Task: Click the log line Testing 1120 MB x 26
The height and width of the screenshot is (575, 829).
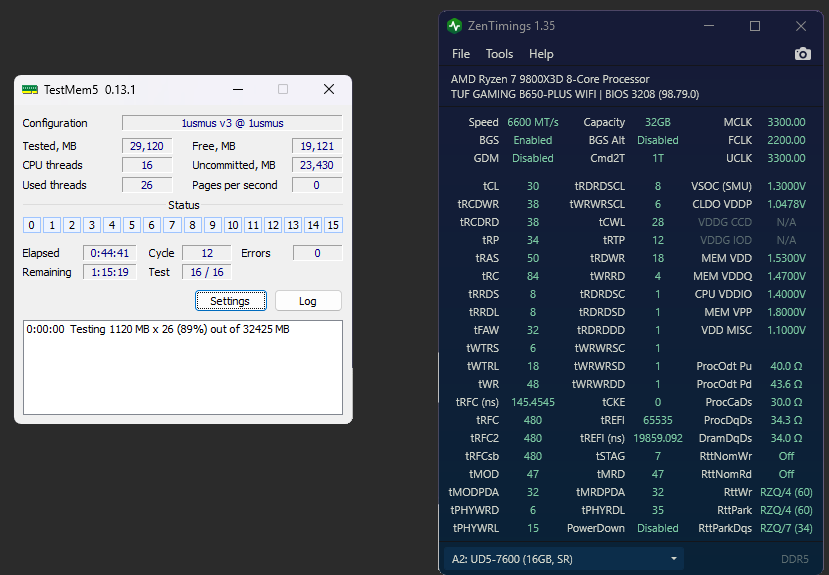Action: click(158, 329)
